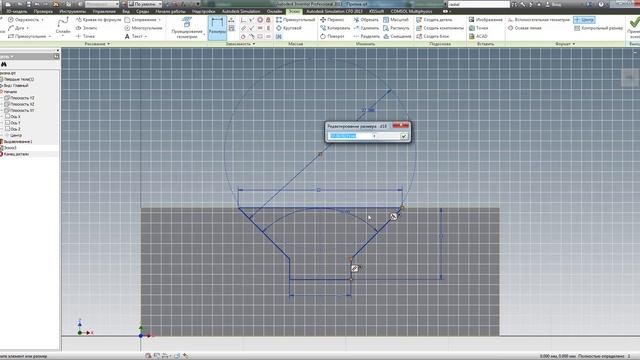Select Вид: Главный in model browser
640x360 pixels.
click(15, 85)
